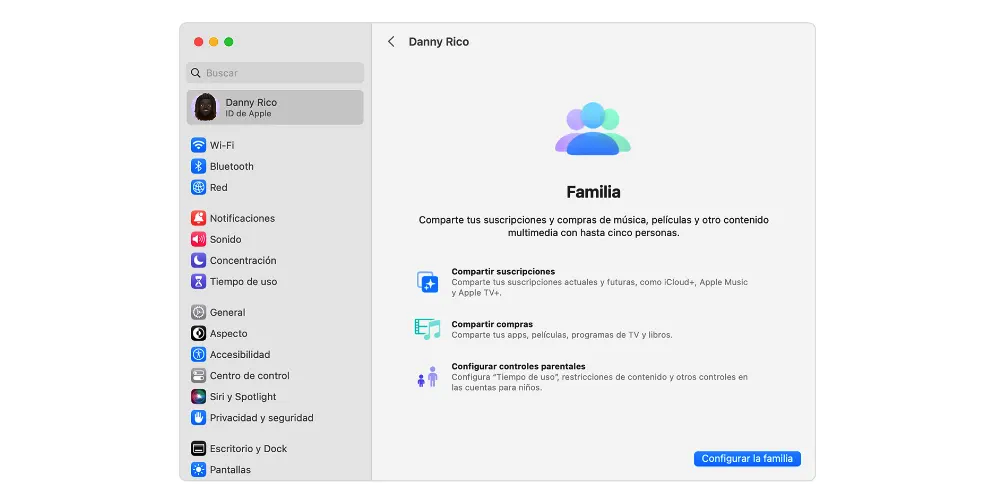
Task: Click the Pantallas sun icon
Action: pyautogui.click(x=198, y=470)
